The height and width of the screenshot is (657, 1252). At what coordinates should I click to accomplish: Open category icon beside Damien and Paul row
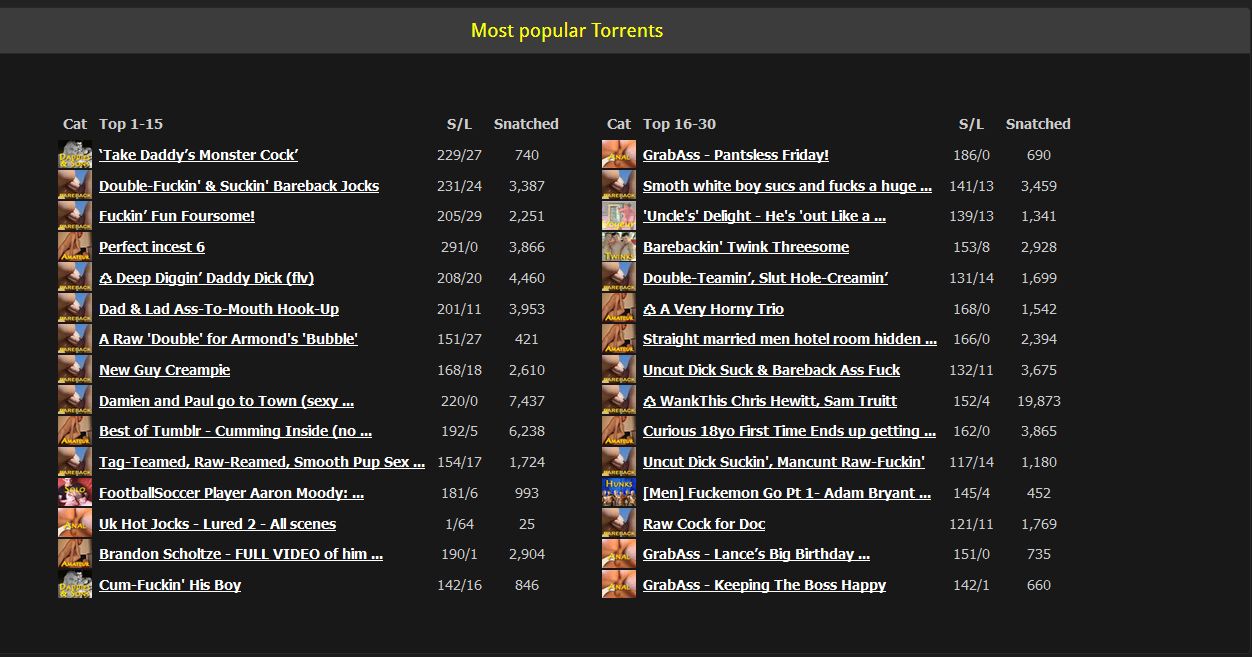pyautogui.click(x=75, y=401)
